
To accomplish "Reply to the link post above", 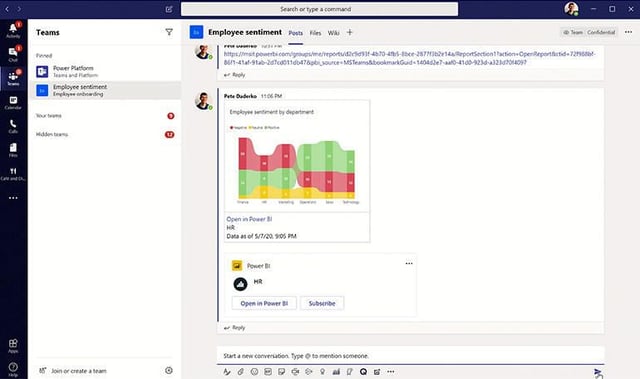I will pos(235,75).
